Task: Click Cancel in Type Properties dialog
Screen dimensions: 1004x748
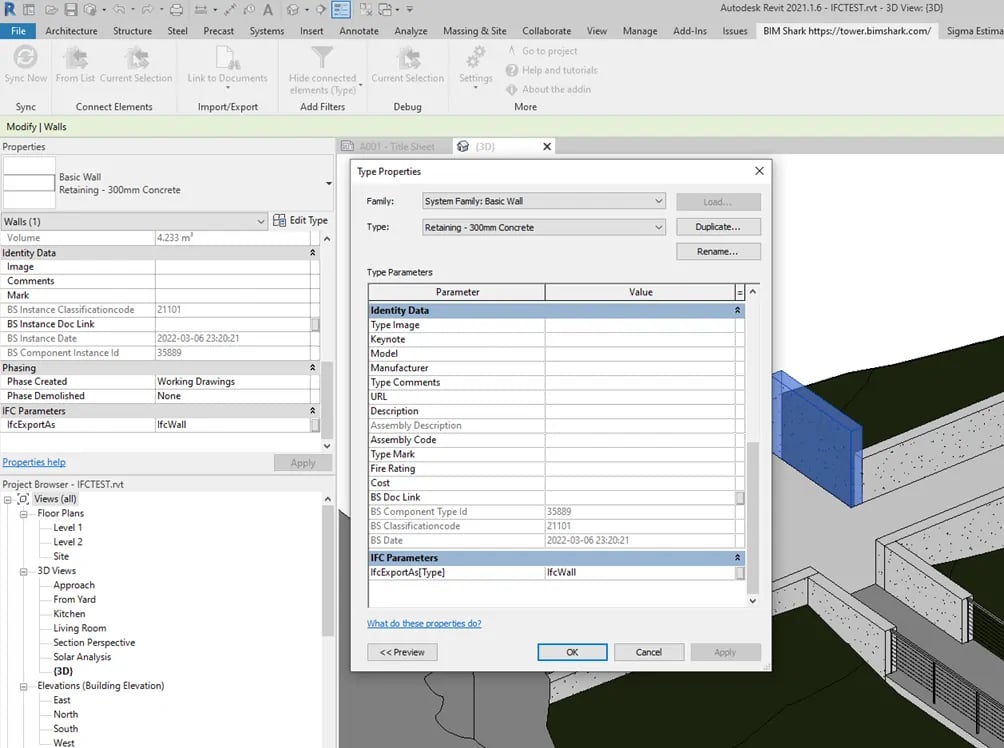Action: tap(649, 652)
